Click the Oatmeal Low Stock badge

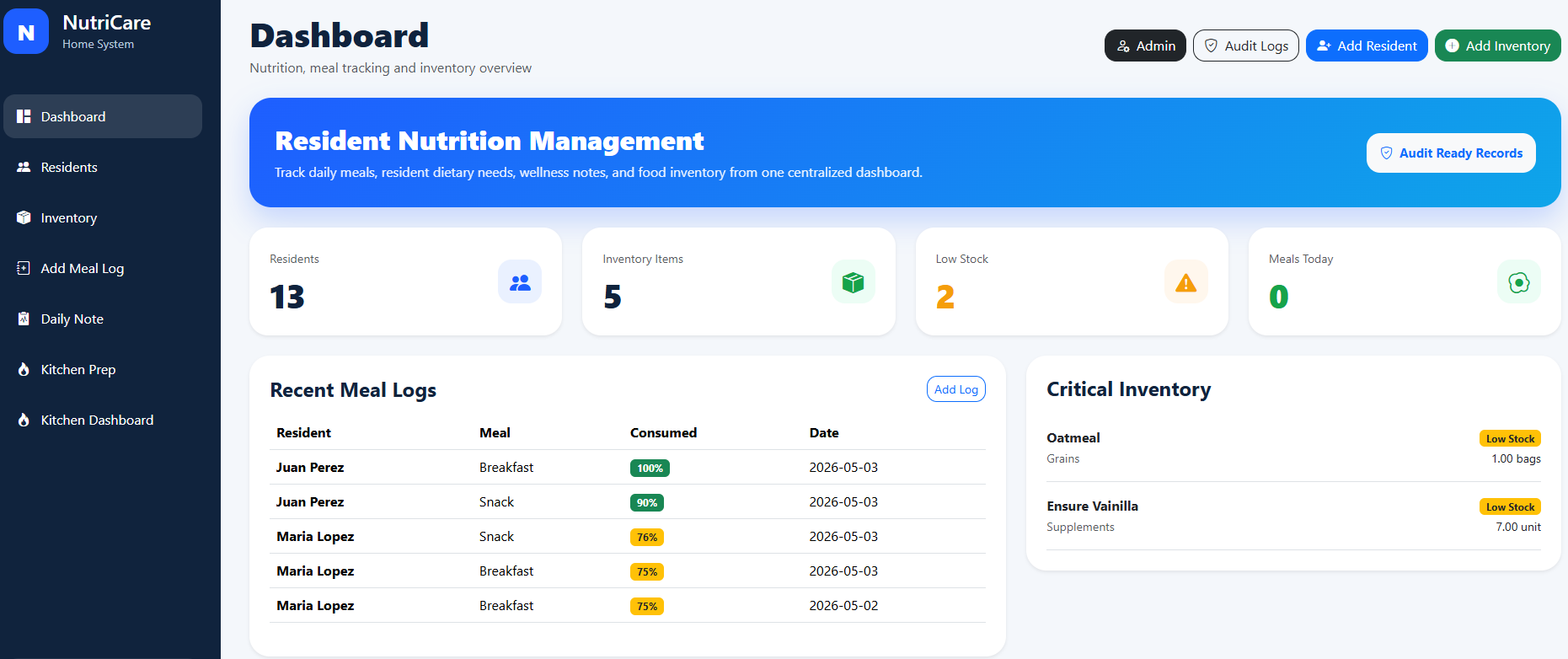pos(1510,438)
